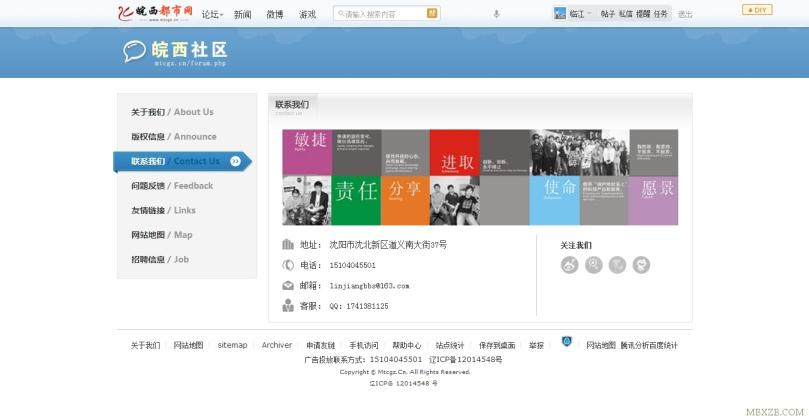This screenshot has width=809, height=419.
Task: Click the DIY button
Action: [x=757, y=10]
